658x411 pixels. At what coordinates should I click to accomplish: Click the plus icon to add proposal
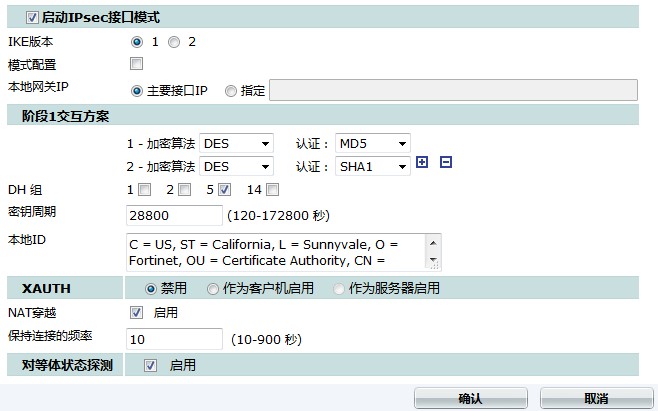pos(422,163)
